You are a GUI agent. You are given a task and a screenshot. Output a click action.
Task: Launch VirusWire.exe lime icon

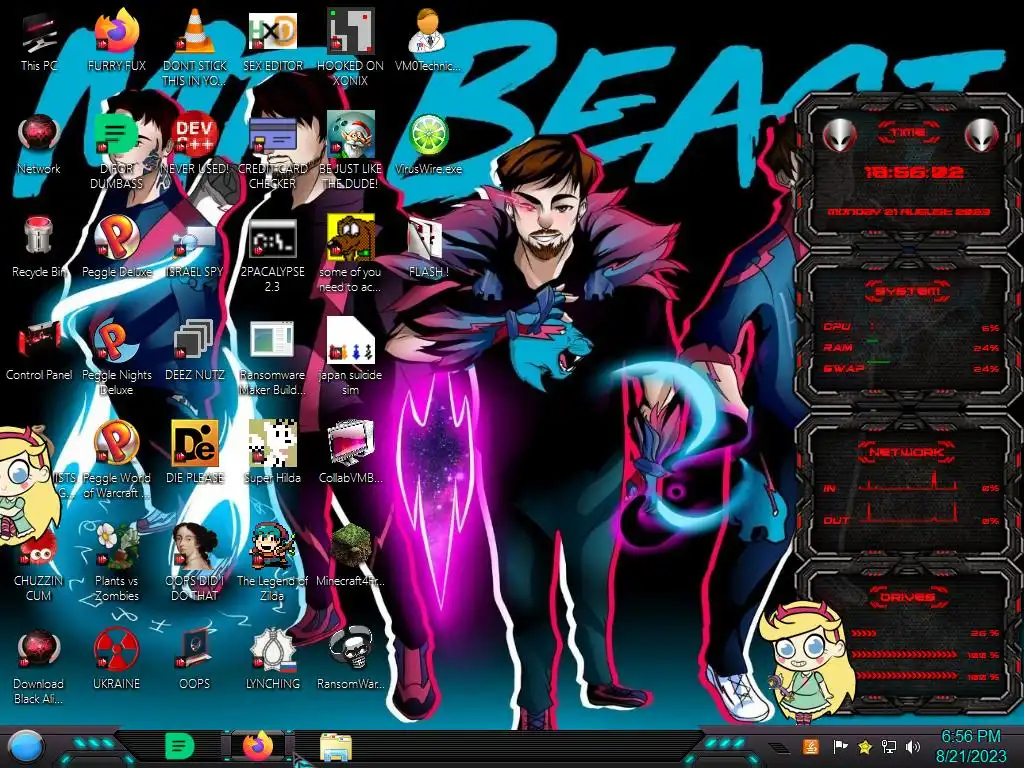click(428, 145)
